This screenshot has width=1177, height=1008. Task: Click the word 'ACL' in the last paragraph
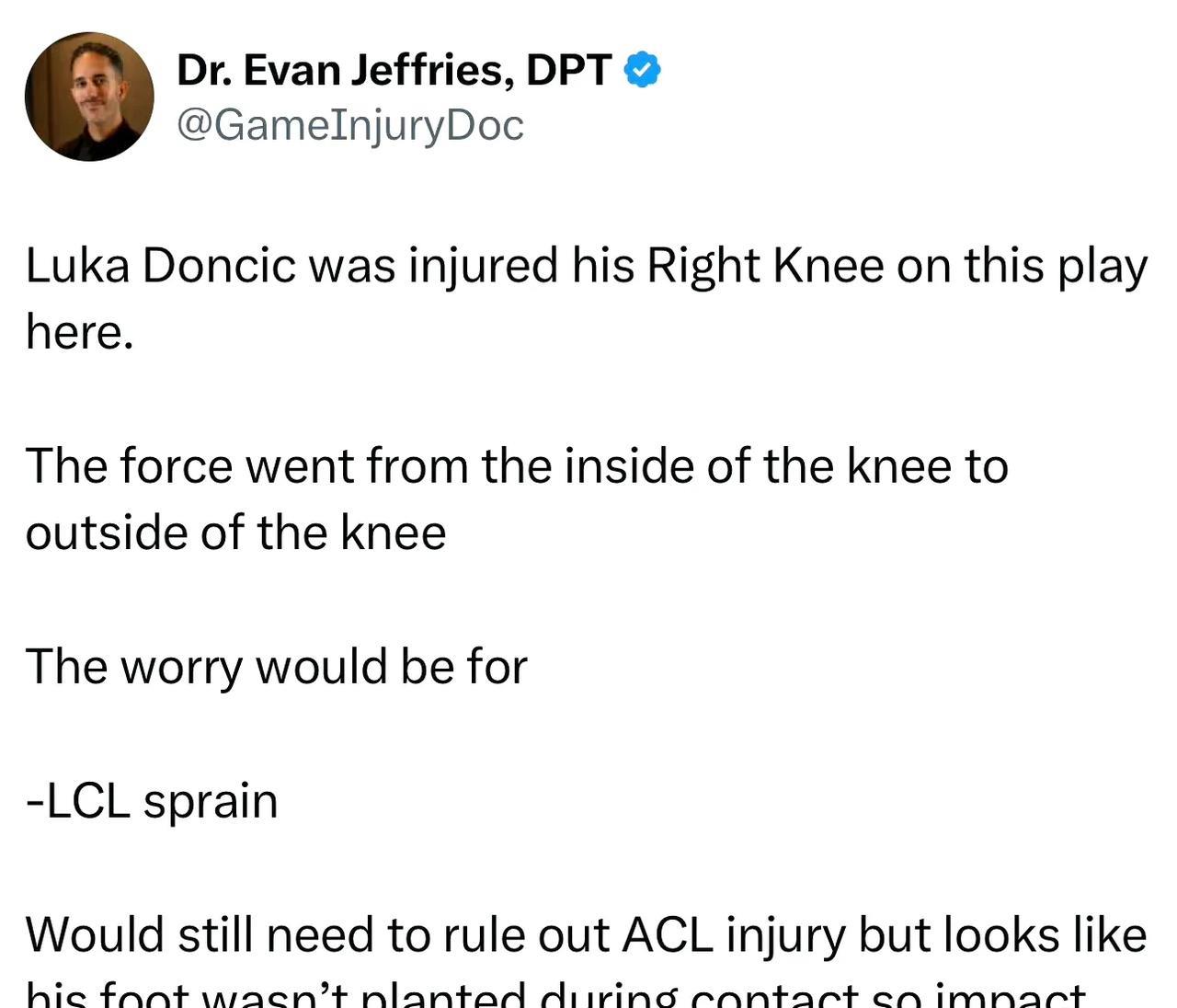pos(668,935)
